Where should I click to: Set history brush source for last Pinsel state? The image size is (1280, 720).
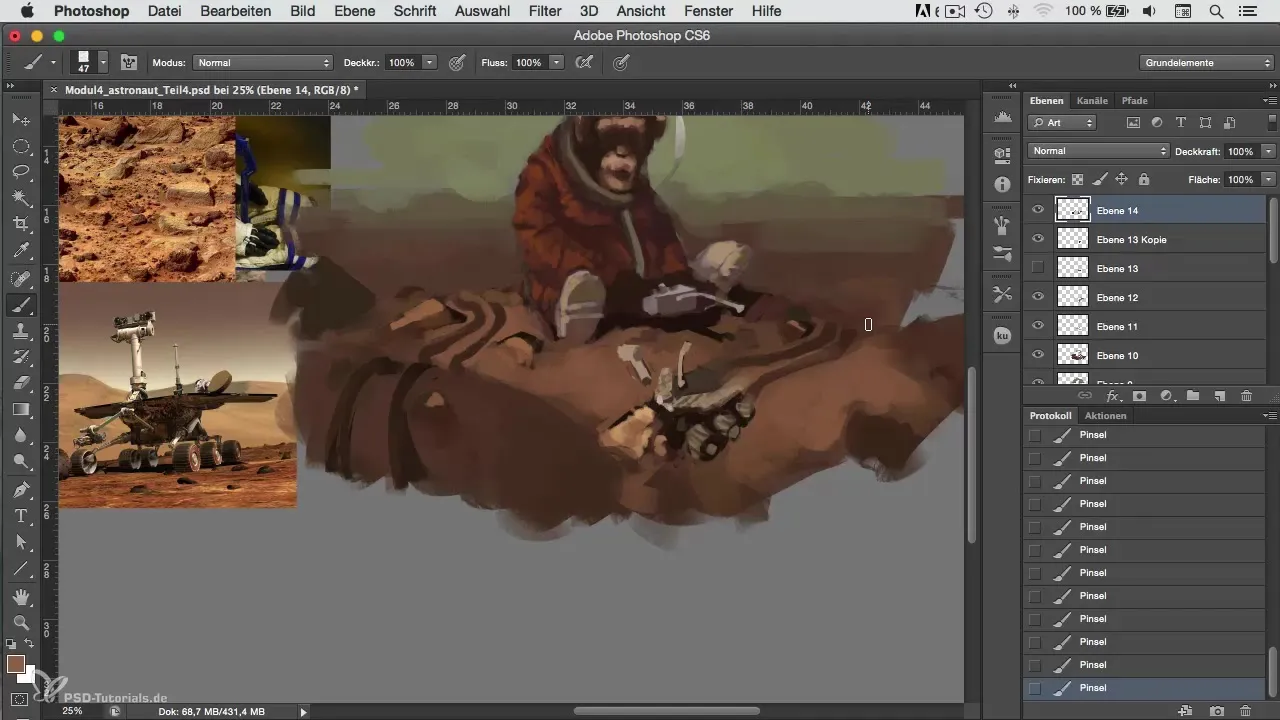[x=1034, y=688]
